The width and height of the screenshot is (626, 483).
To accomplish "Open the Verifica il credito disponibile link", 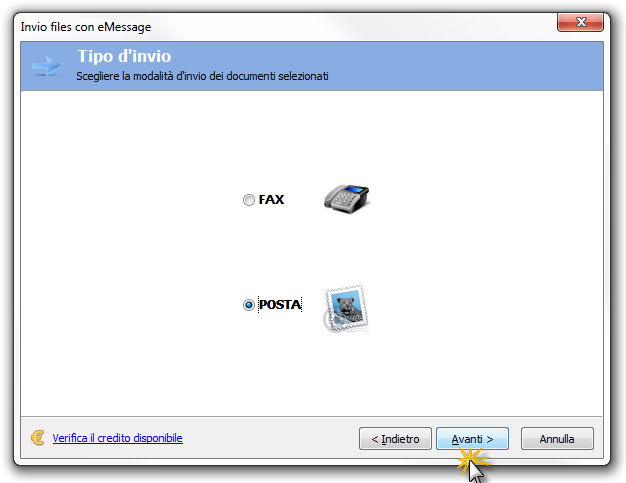I will coord(117,438).
